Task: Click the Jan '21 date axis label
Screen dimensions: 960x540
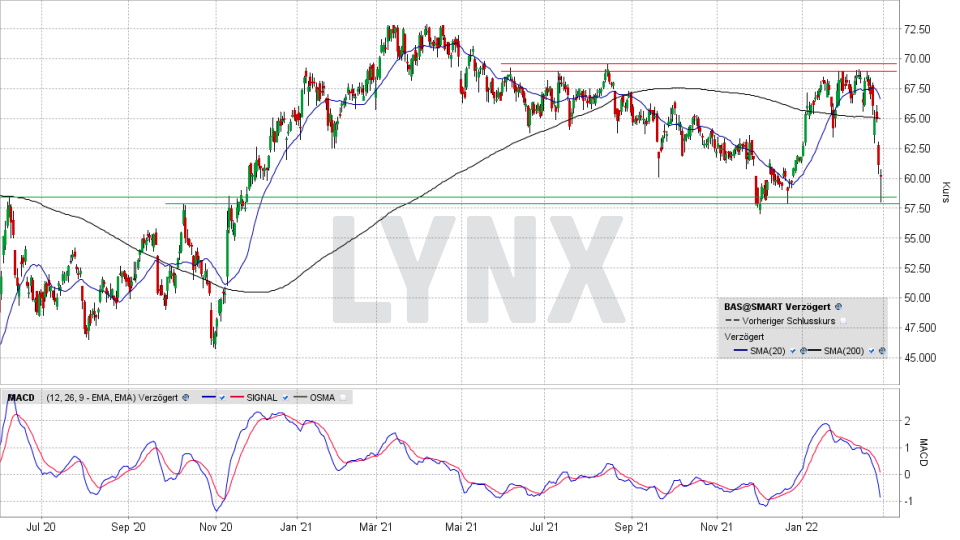Action: (x=297, y=527)
